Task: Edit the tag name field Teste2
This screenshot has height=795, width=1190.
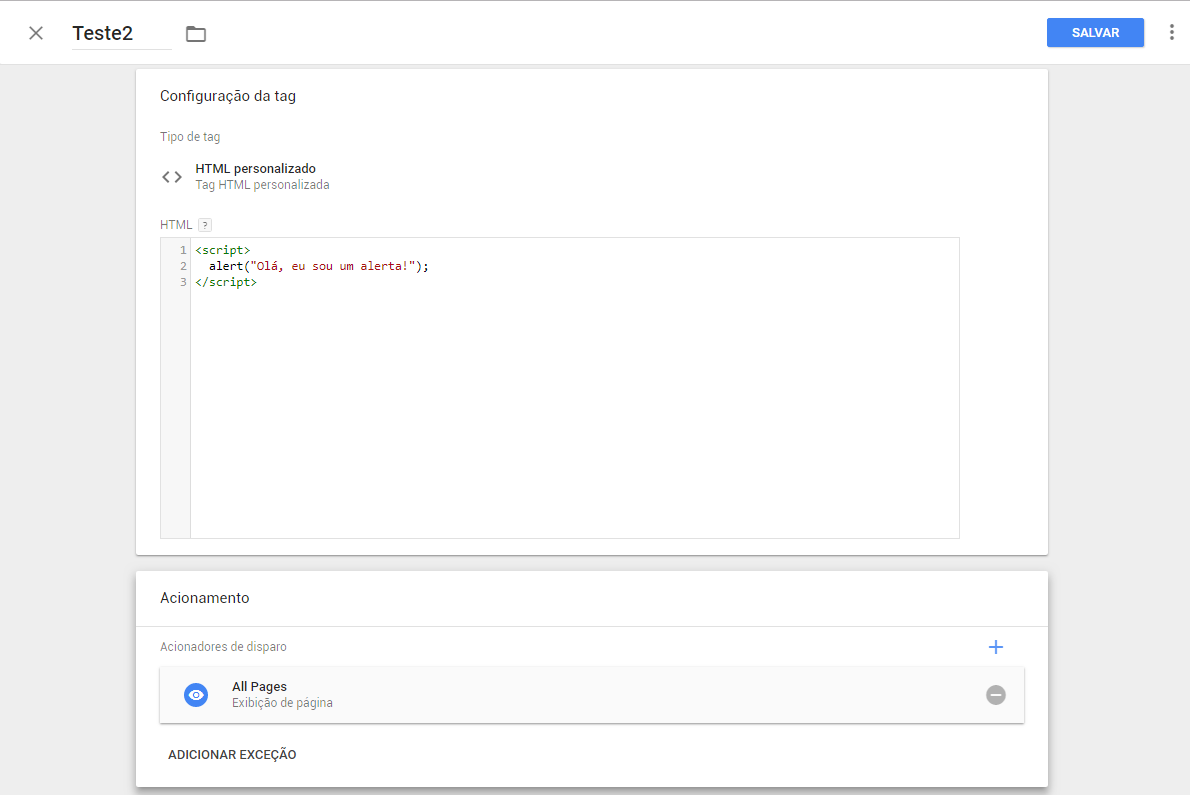Action: 121,33
